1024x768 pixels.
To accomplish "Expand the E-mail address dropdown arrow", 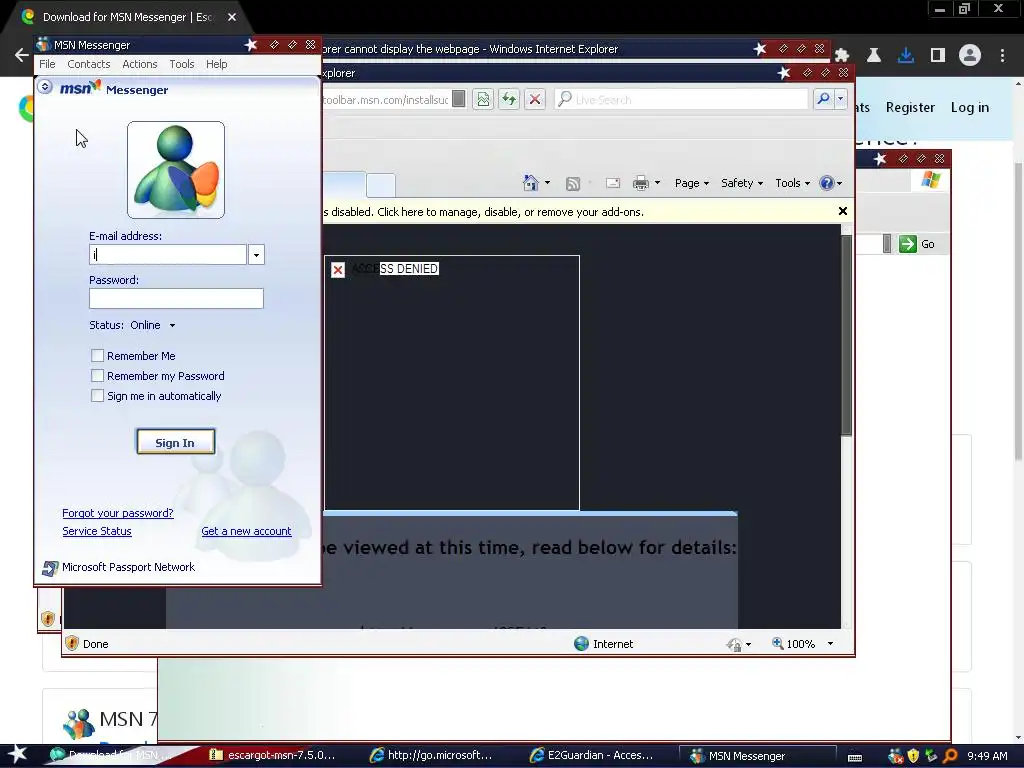I will point(257,255).
